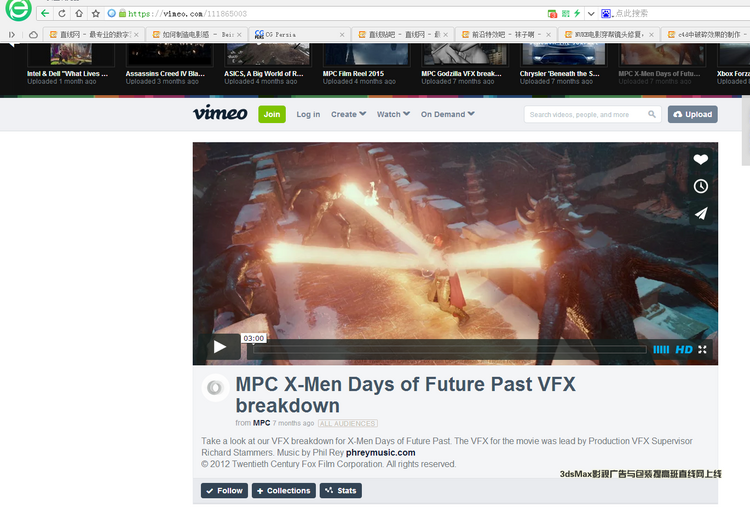Click the green padlock security icon
This screenshot has height=507, width=750.
[x=122, y=13]
